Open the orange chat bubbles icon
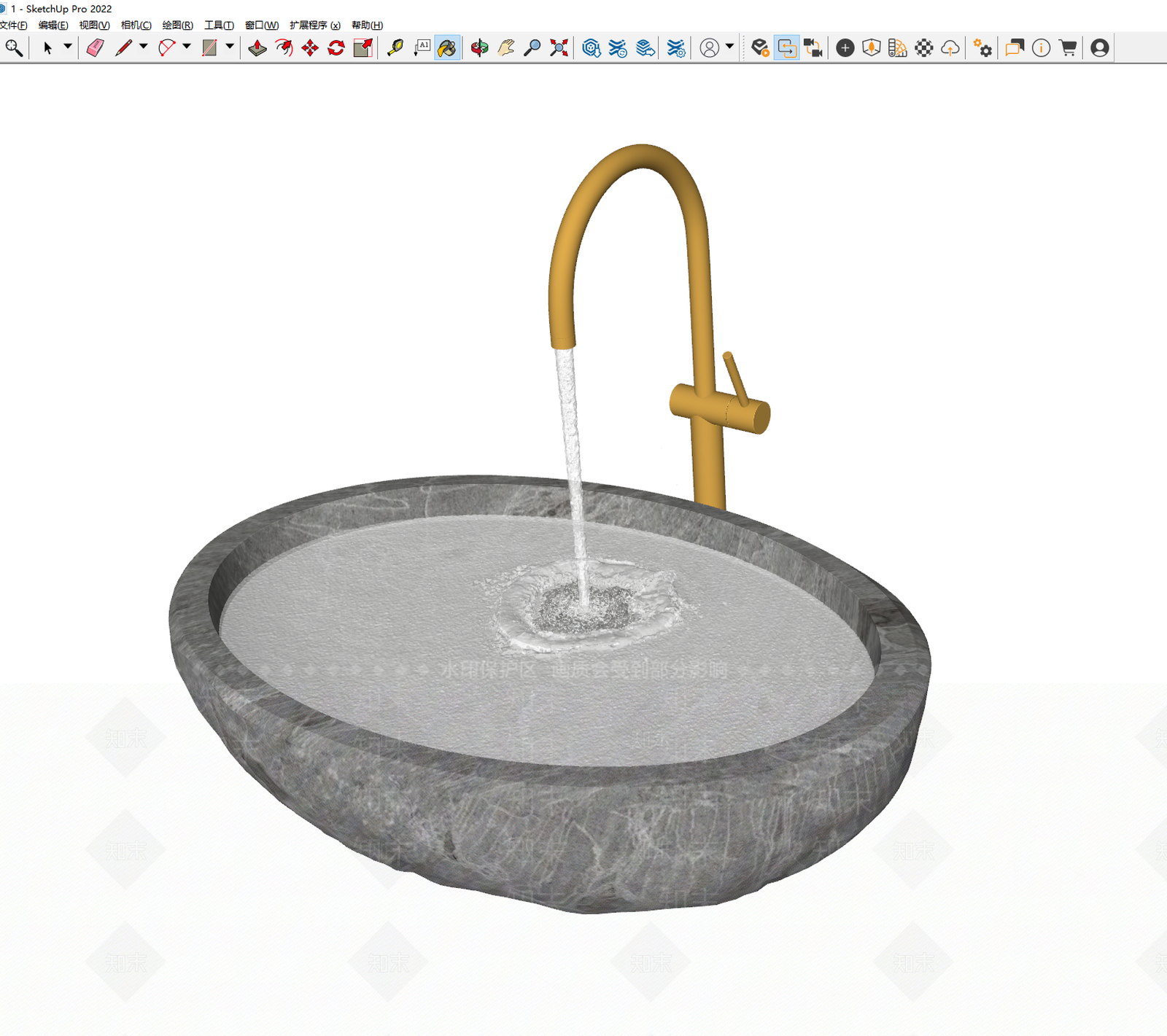The image size is (1167, 1036). 1015,48
